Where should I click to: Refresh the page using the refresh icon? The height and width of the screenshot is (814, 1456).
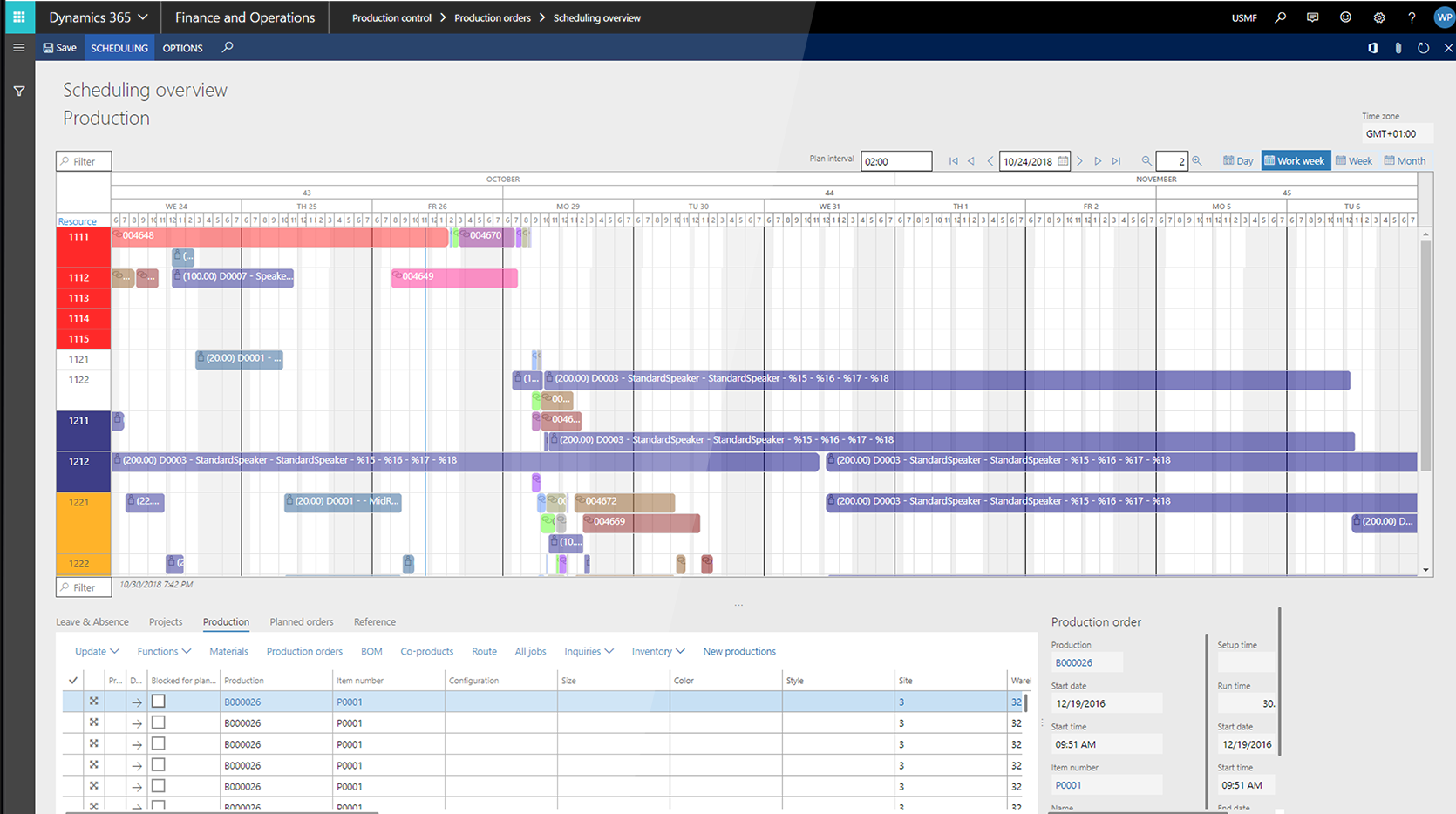[x=1424, y=48]
